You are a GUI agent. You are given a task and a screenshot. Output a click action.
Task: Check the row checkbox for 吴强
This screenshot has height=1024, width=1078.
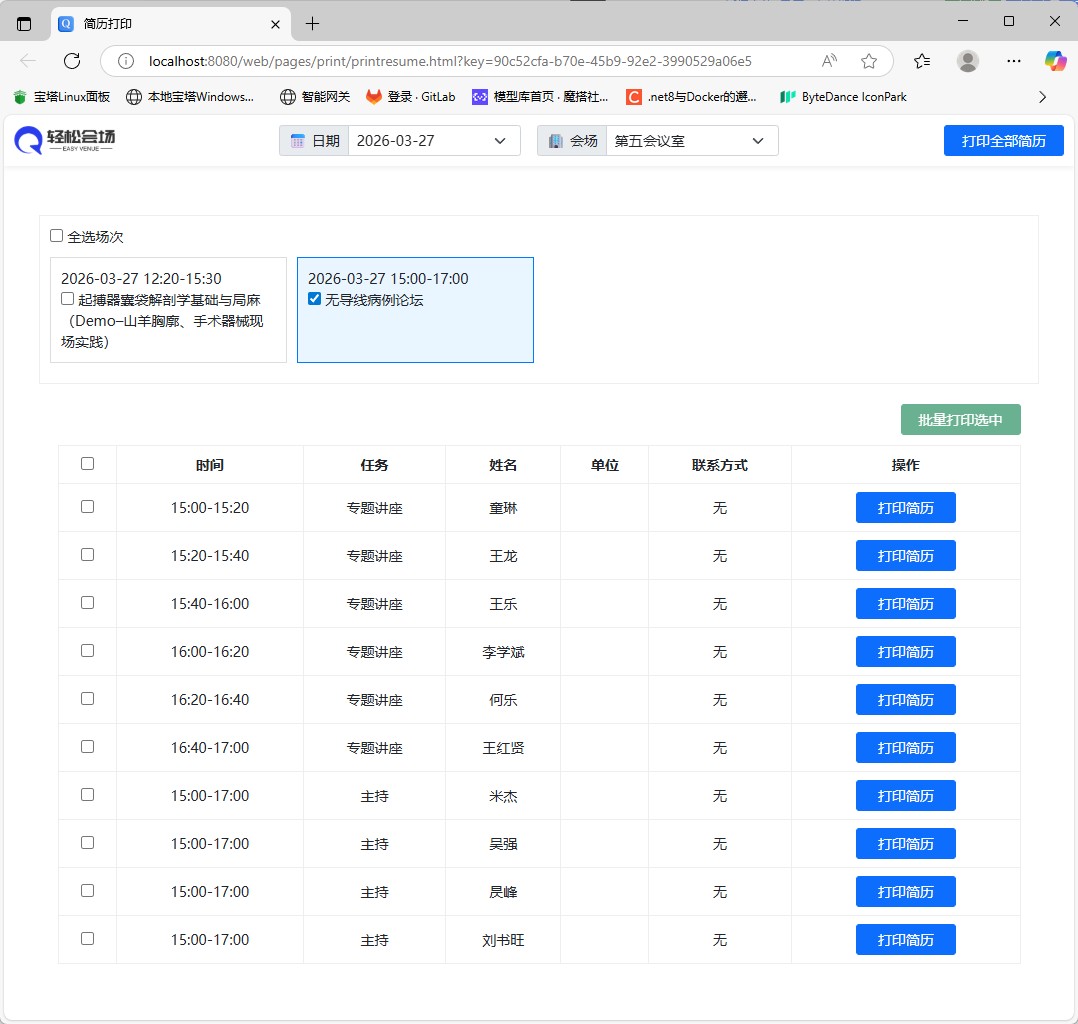[x=87, y=842]
